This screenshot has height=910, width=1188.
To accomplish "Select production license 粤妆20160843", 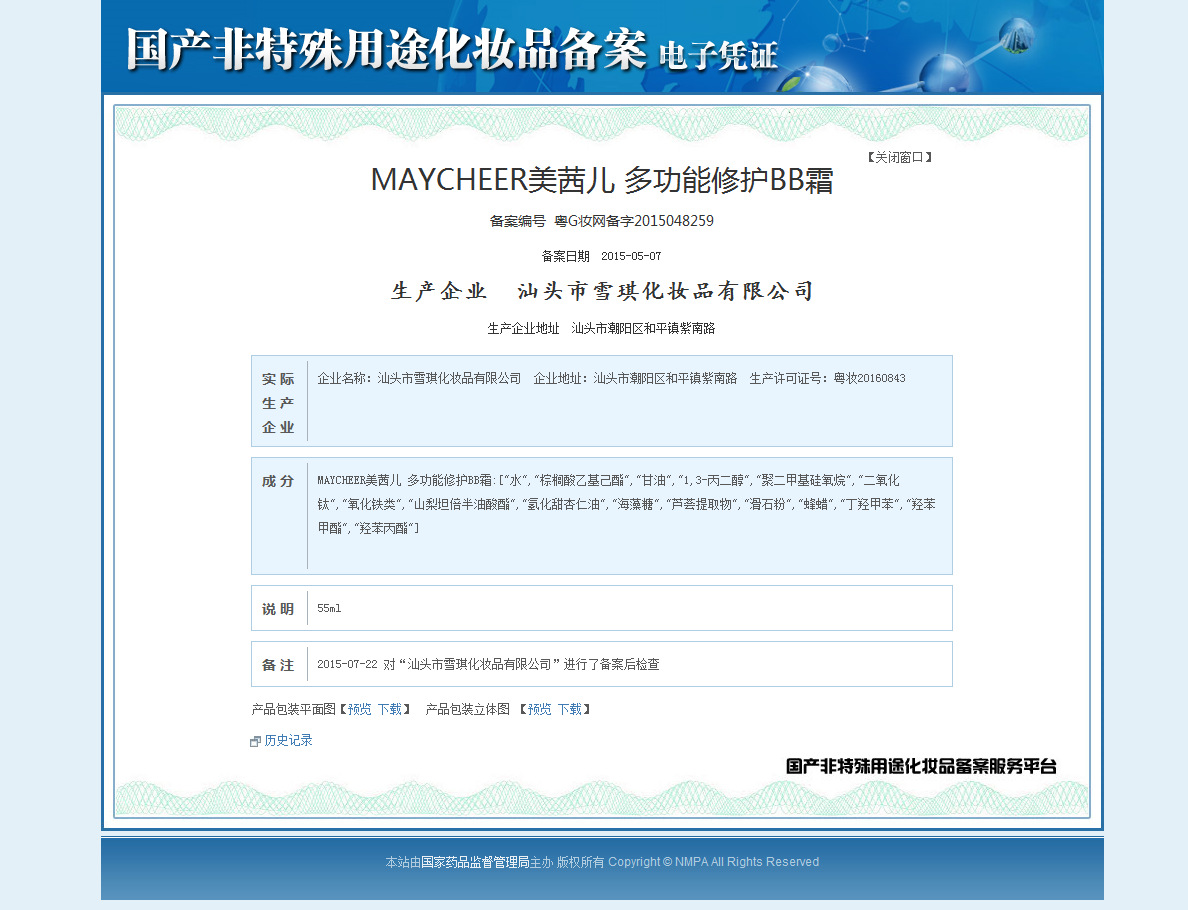I will tap(869, 378).
